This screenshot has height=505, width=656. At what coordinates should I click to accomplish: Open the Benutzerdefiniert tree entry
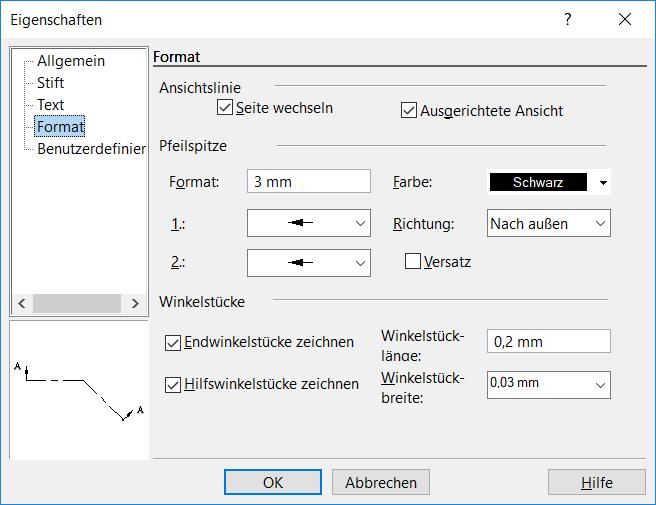click(91, 149)
